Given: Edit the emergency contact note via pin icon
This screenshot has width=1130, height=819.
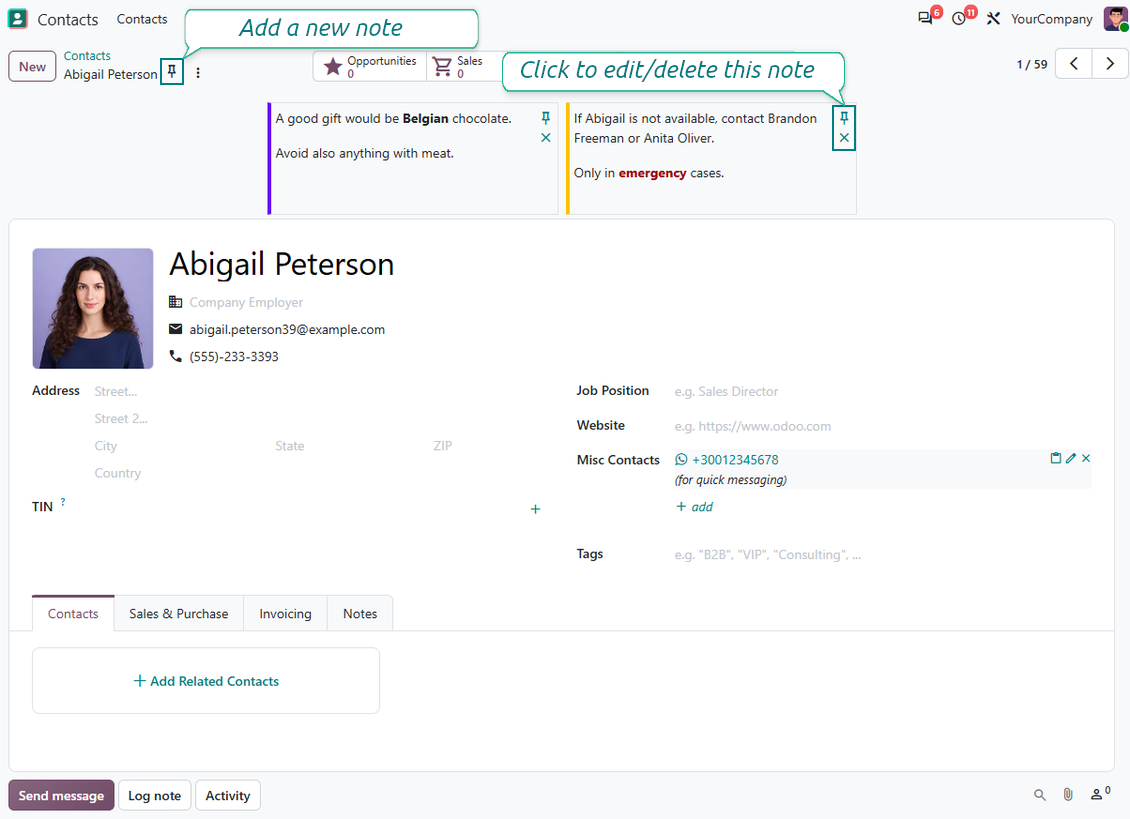Looking at the screenshot, I should [x=844, y=118].
